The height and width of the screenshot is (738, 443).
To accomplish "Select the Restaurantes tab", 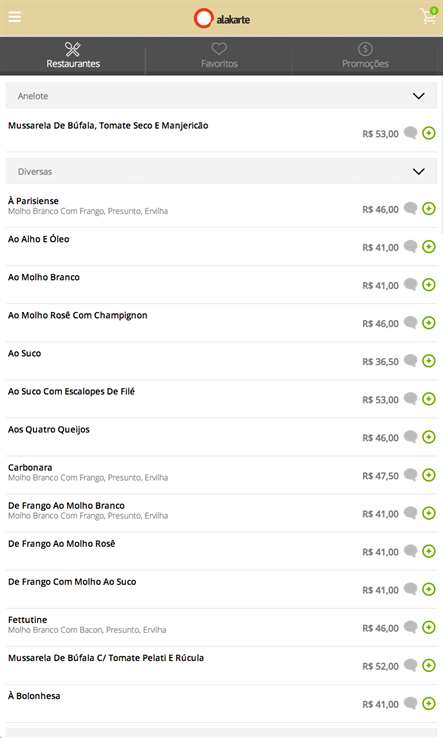I will tap(73, 56).
